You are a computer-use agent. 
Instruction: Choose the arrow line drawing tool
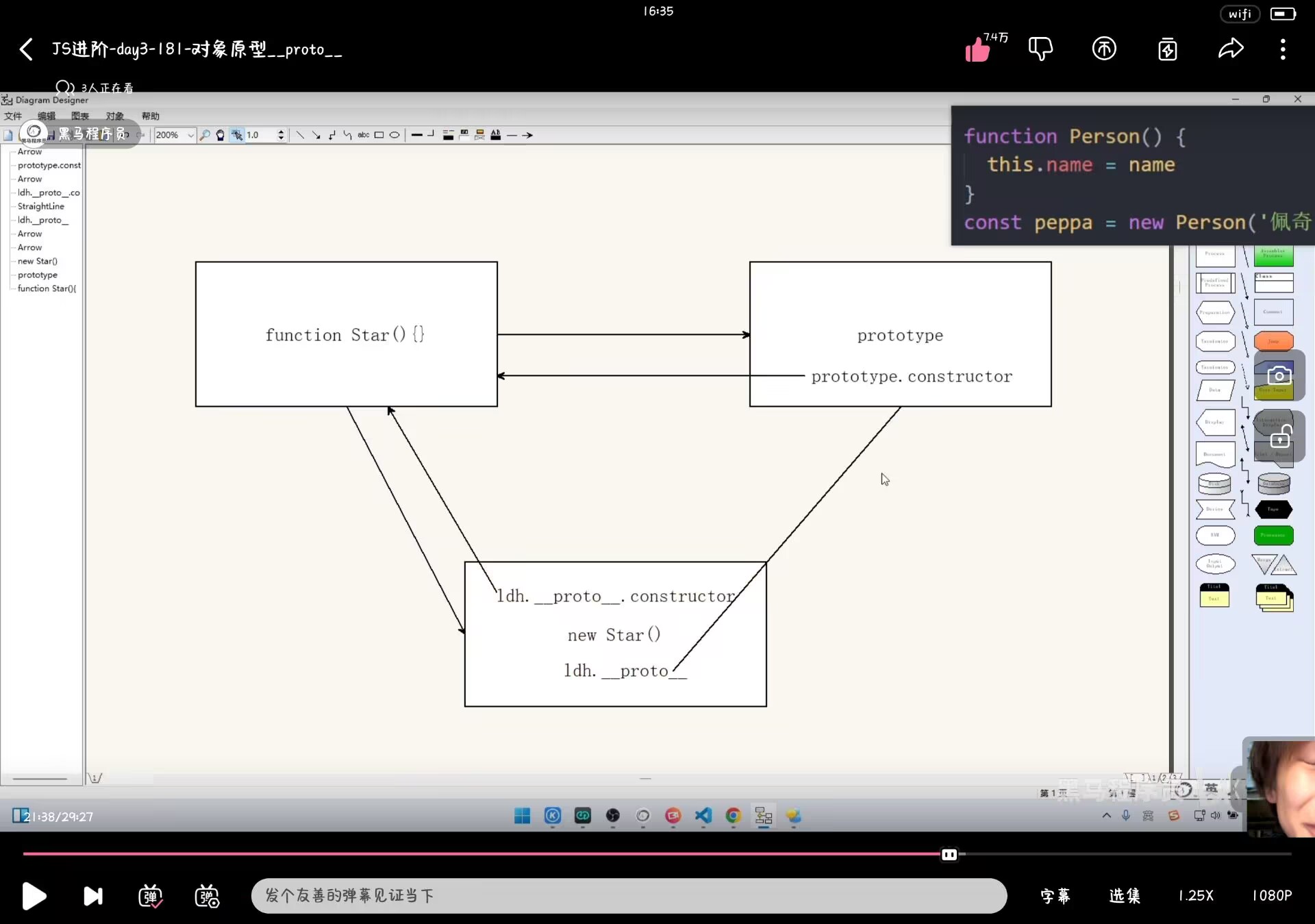coord(316,135)
